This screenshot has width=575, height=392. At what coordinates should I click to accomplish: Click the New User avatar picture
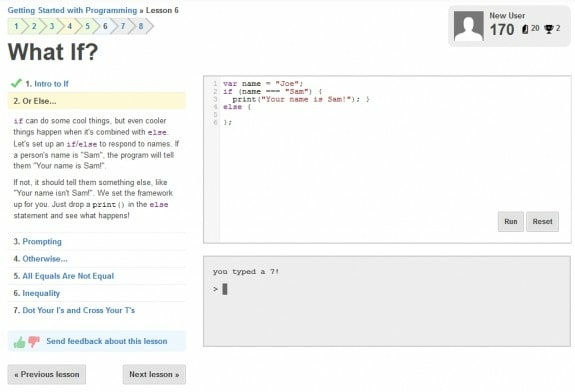[x=468, y=26]
